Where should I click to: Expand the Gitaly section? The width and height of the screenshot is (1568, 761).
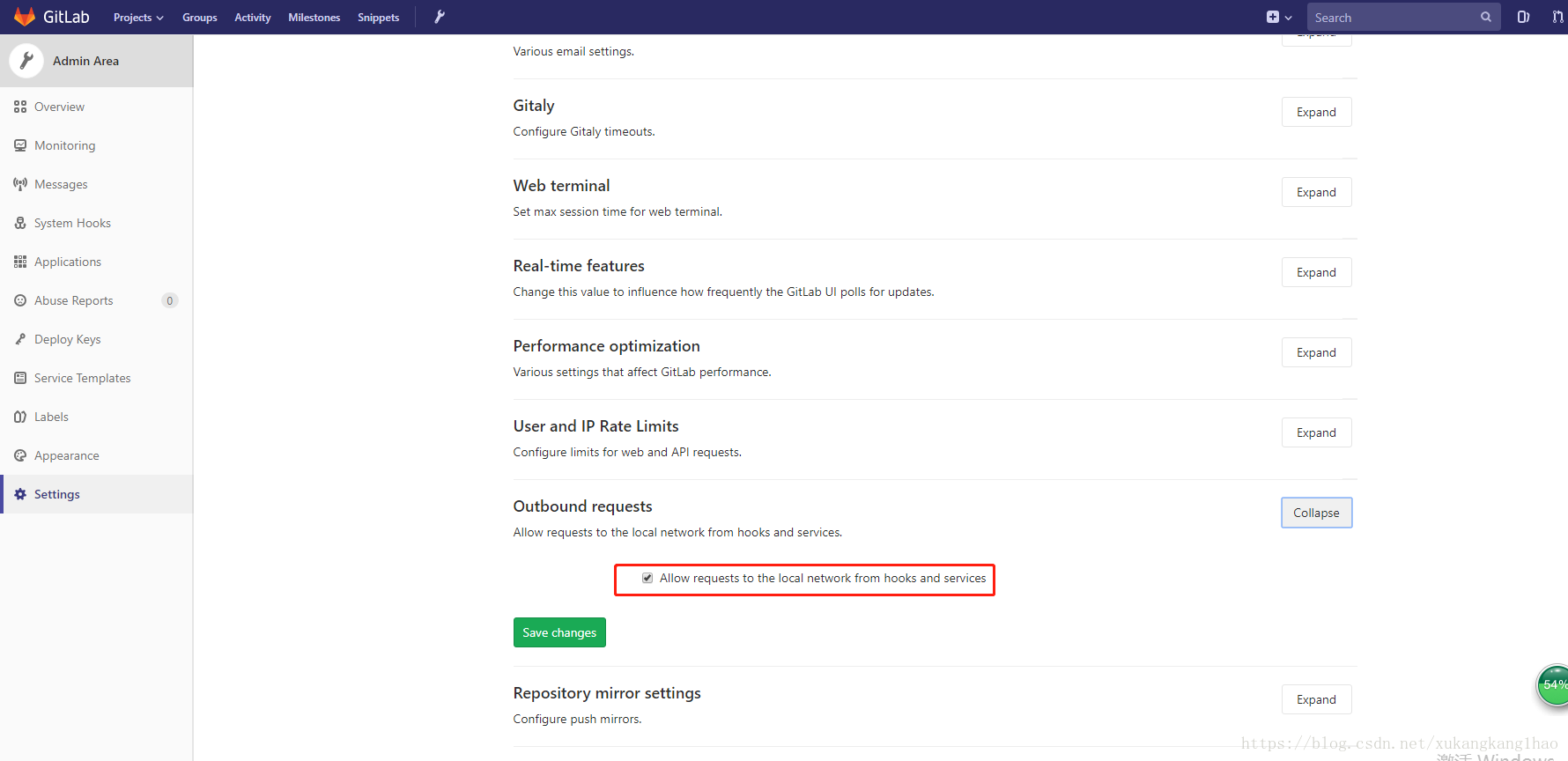tap(1316, 112)
